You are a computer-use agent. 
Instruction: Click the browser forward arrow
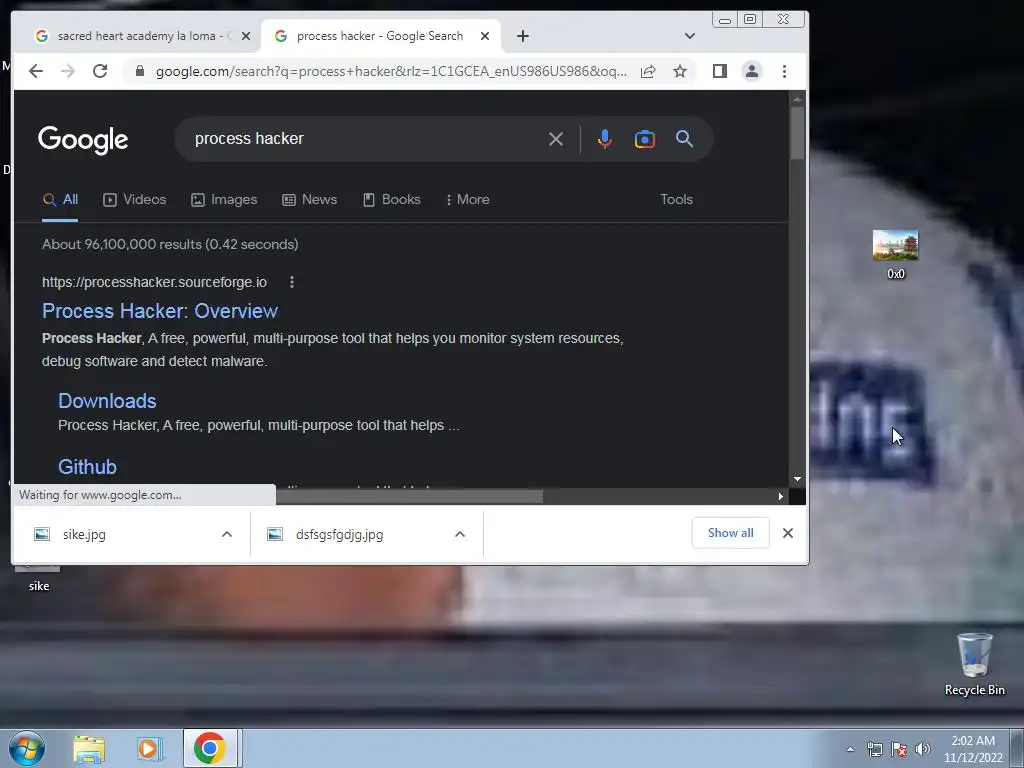tap(68, 71)
